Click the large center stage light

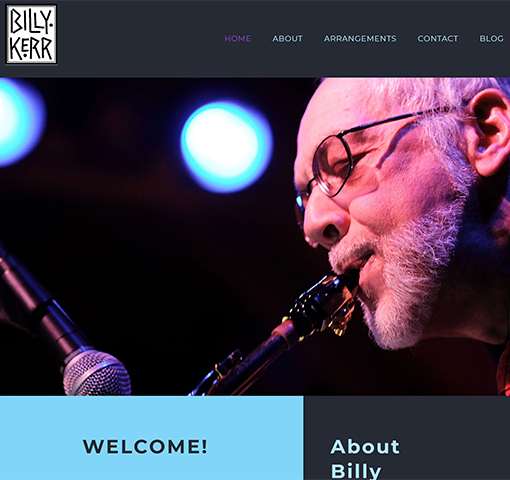tap(227, 147)
